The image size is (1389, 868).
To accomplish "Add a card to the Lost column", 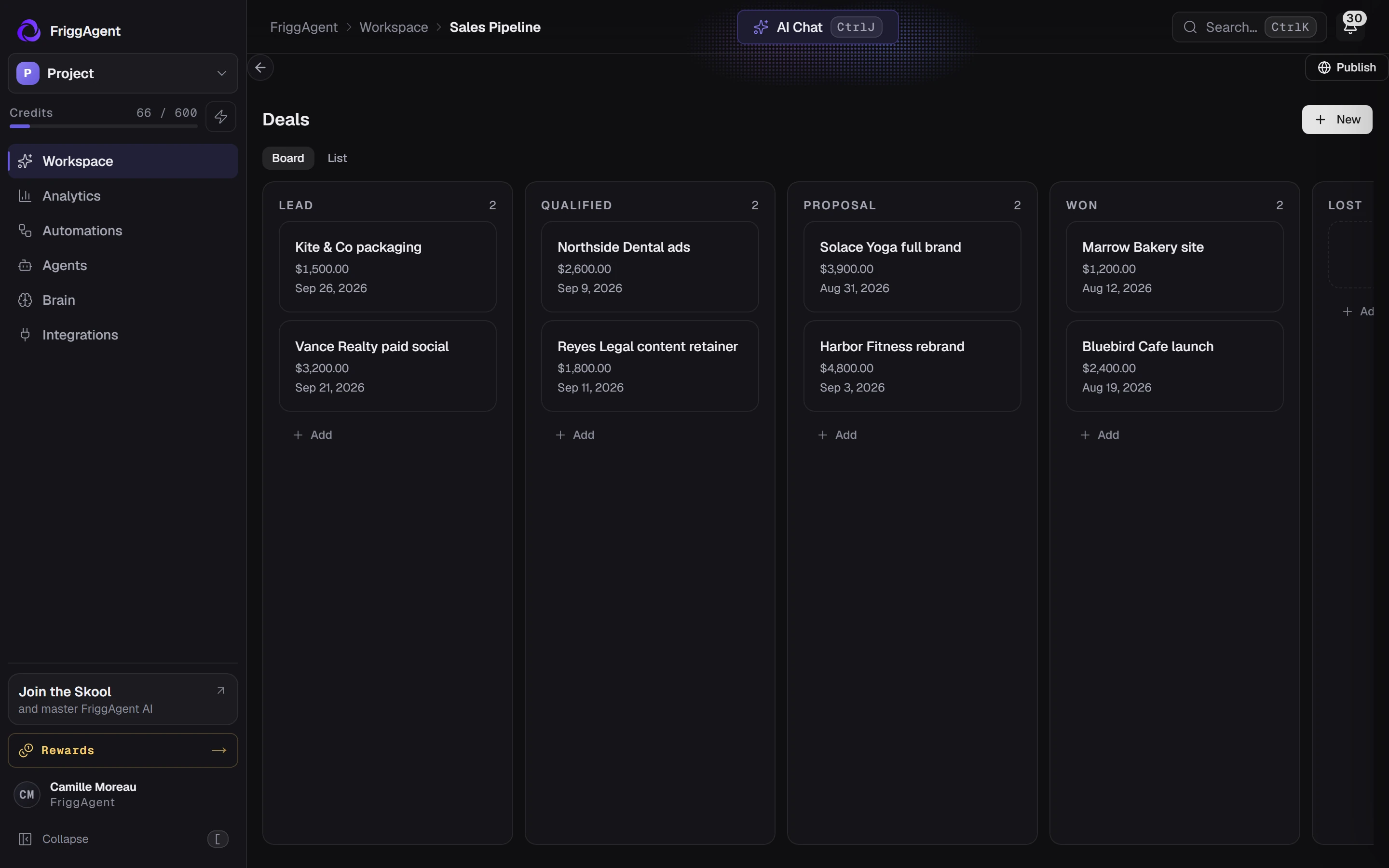I will (x=1358, y=312).
